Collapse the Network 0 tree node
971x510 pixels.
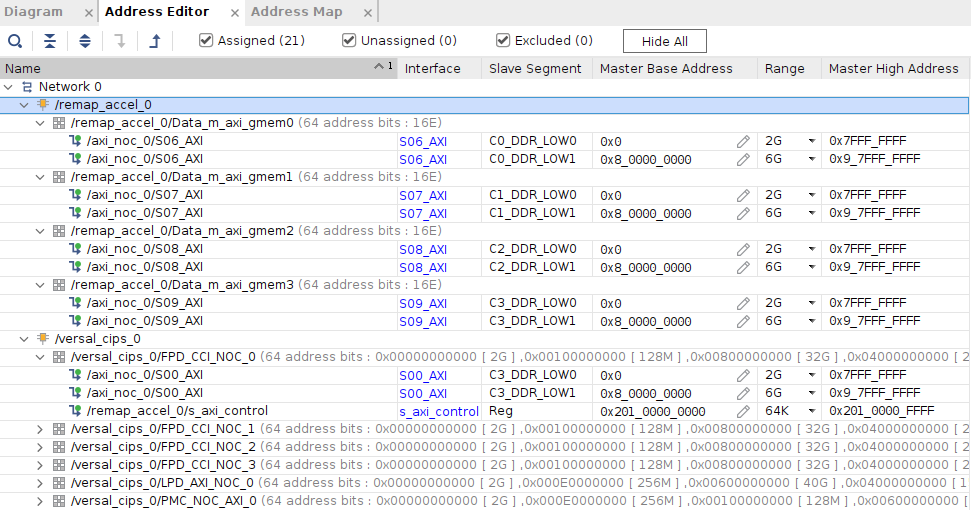[x=8, y=87]
